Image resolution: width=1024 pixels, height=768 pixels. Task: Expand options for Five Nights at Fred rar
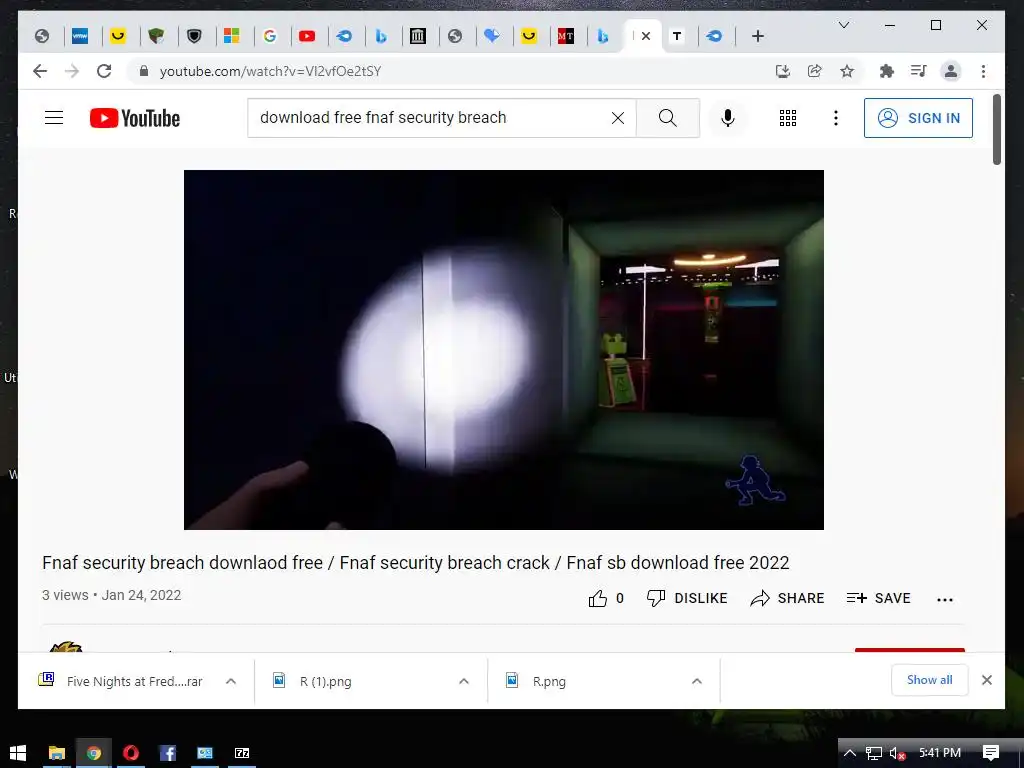(x=231, y=681)
